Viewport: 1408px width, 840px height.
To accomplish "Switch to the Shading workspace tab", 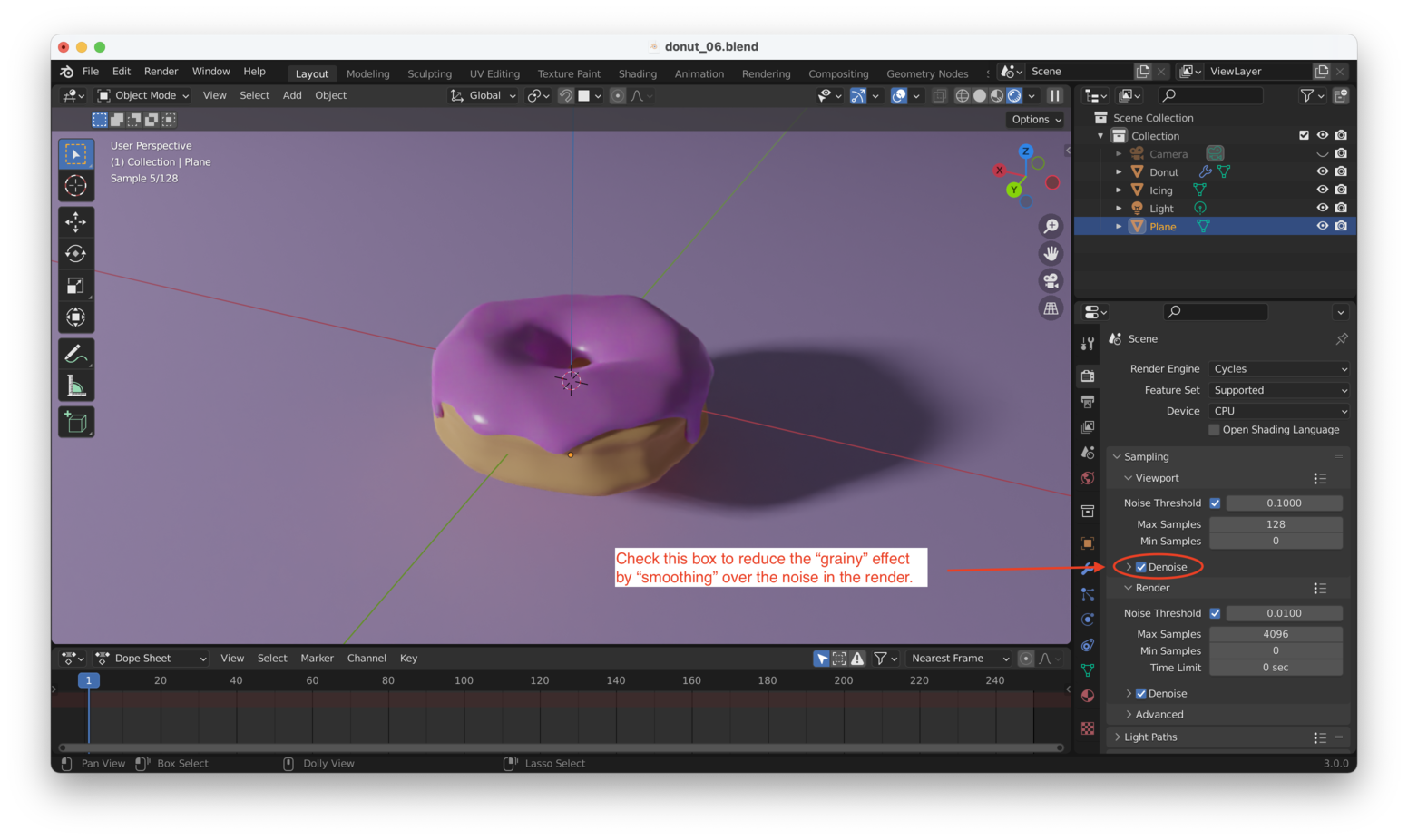I will click(x=637, y=73).
